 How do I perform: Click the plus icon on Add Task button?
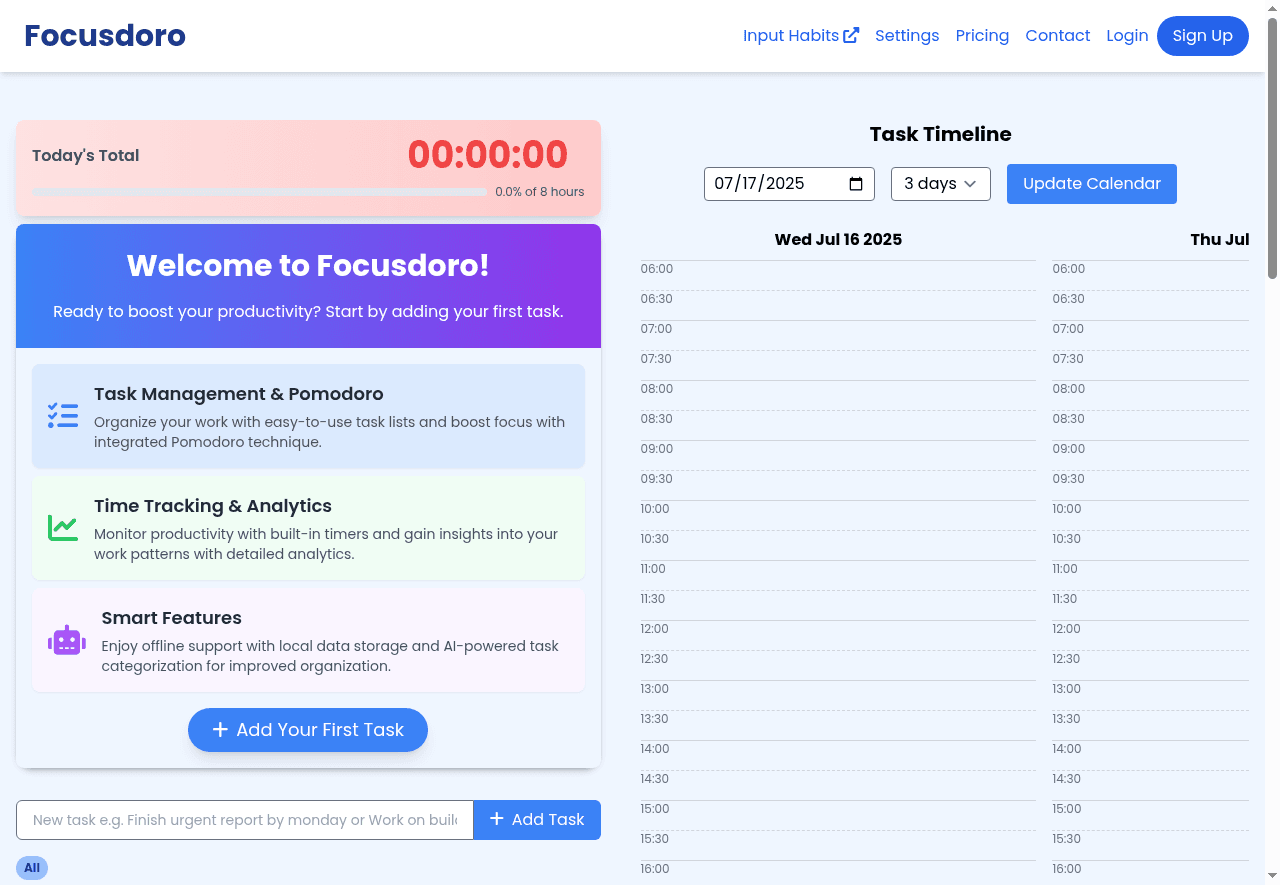[x=497, y=820]
